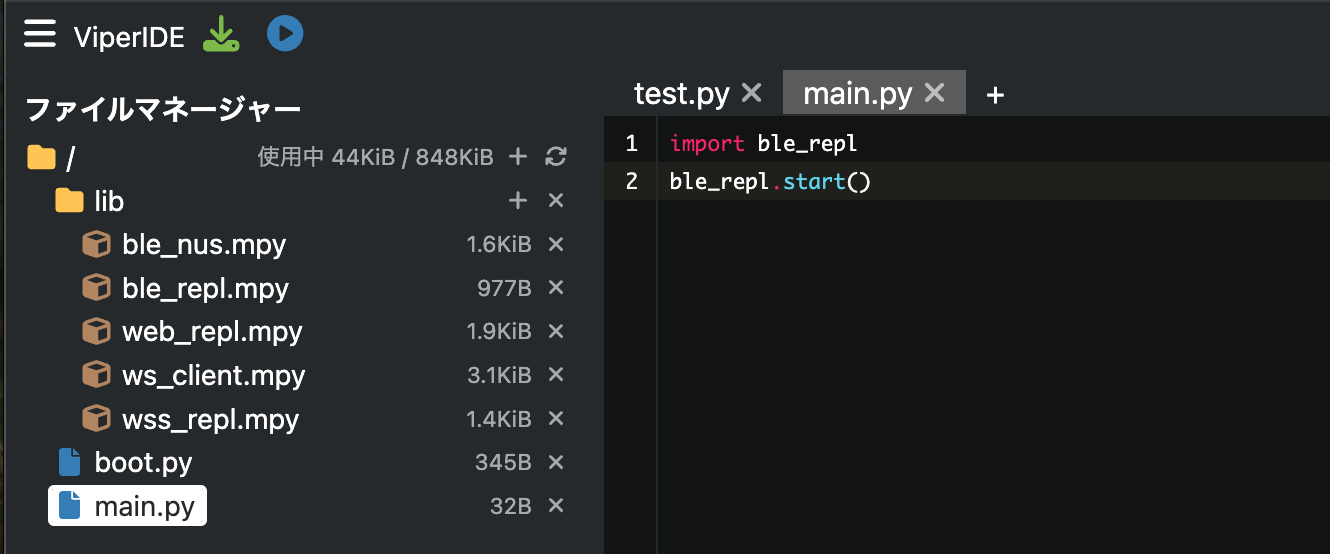Open the hamburger menu next to ViperIDE

(40, 35)
